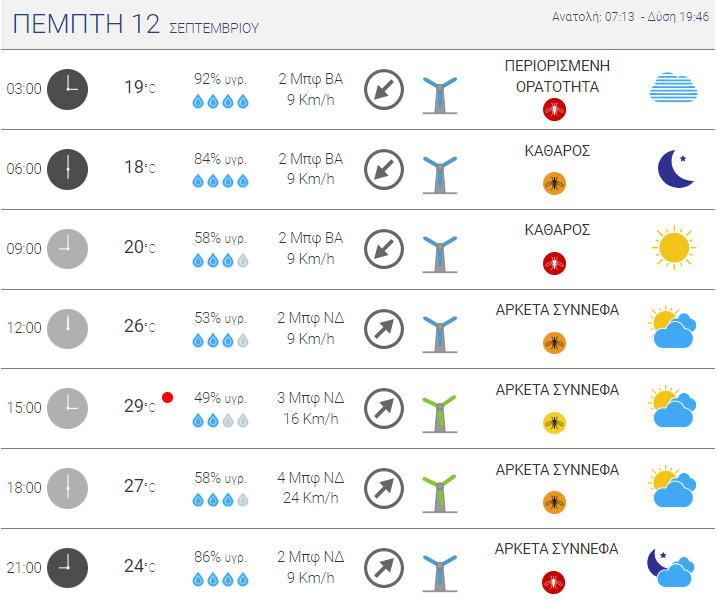Click the ΠΕΡΙΟΡΙΣΜΕΝΗ ΟΡΑΤΟΤΗΤΑ label

coord(557,76)
